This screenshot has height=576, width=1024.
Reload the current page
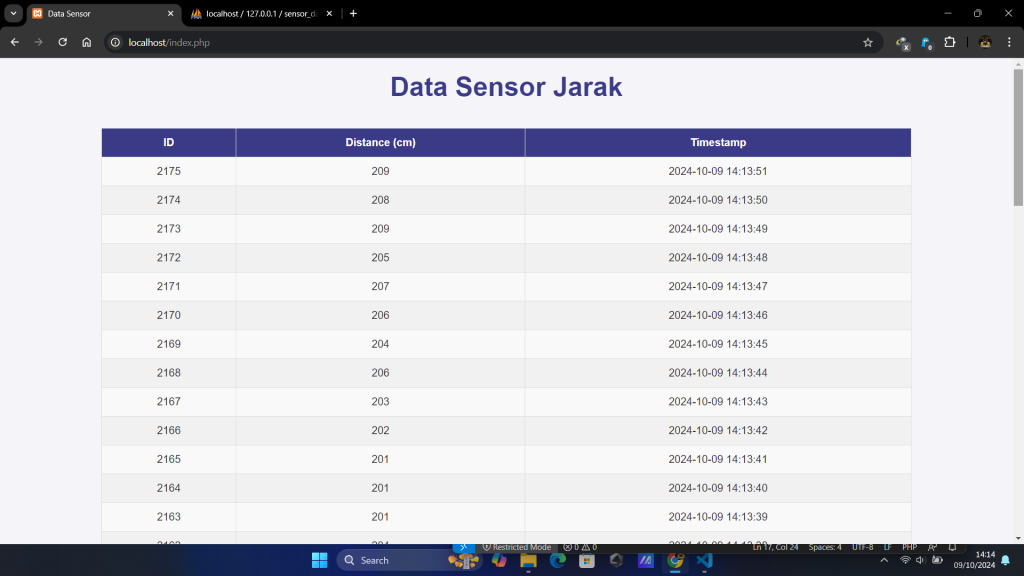point(63,43)
